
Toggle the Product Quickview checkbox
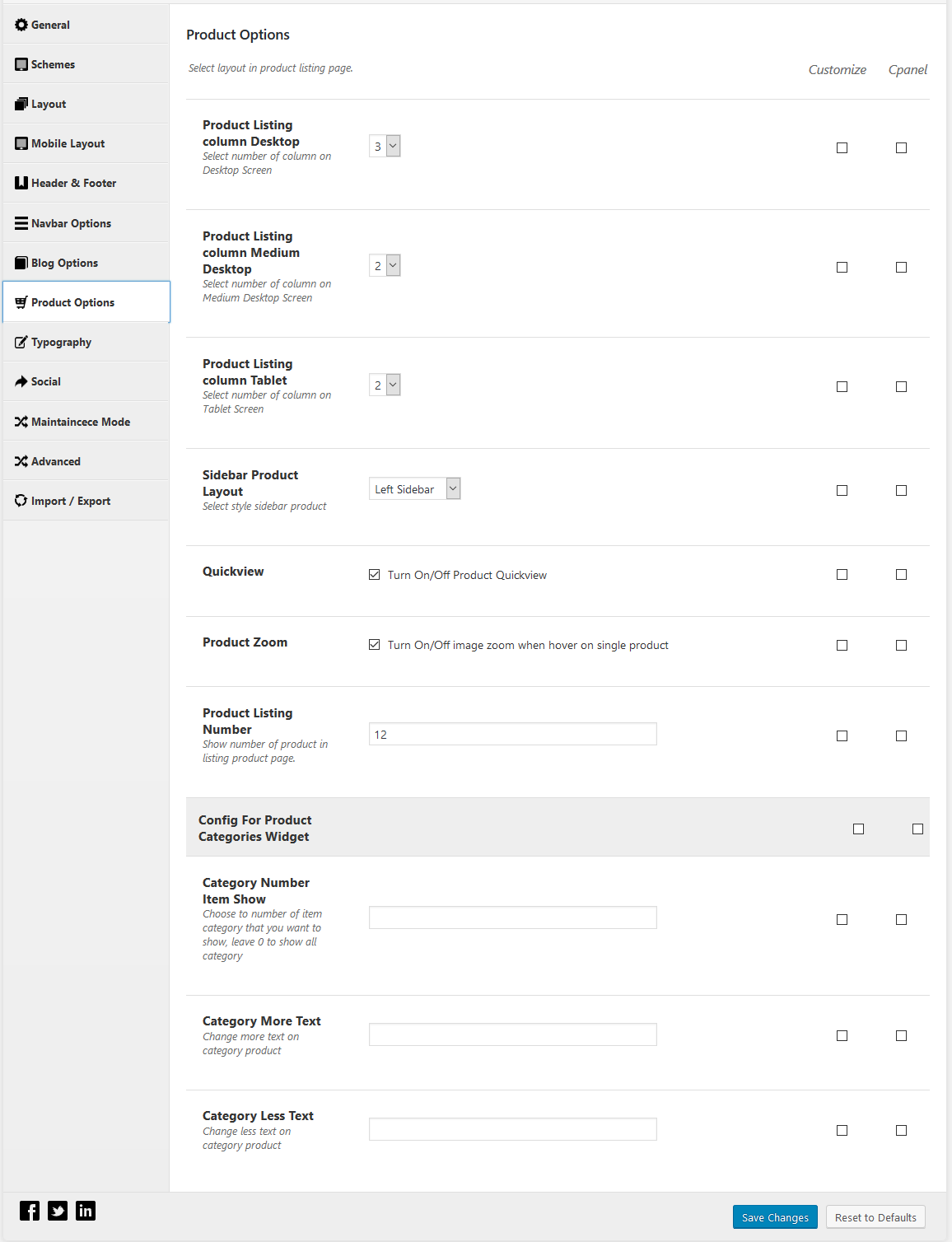pyautogui.click(x=375, y=575)
